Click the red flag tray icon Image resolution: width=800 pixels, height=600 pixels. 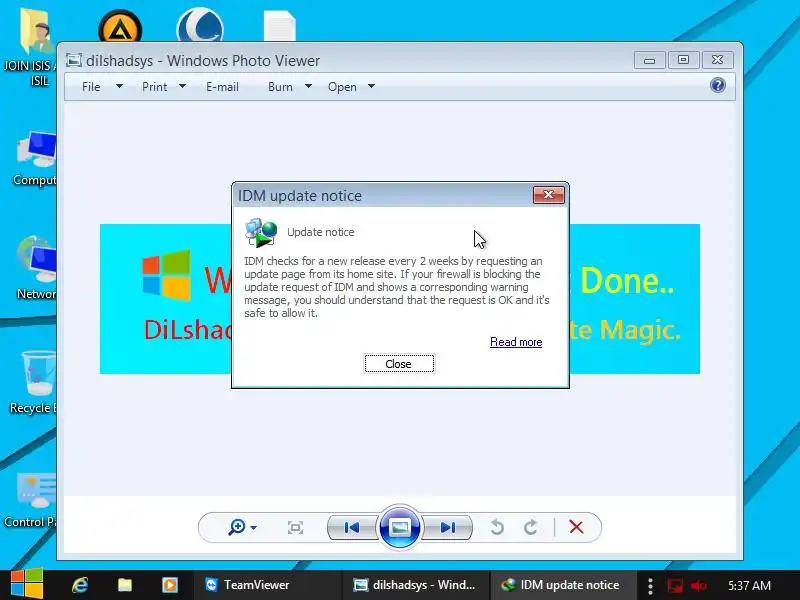674,585
